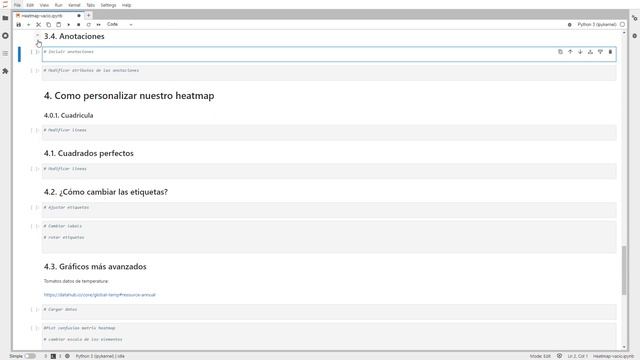Click the '# Ajustar etiquetas' code cell

pos(329,210)
